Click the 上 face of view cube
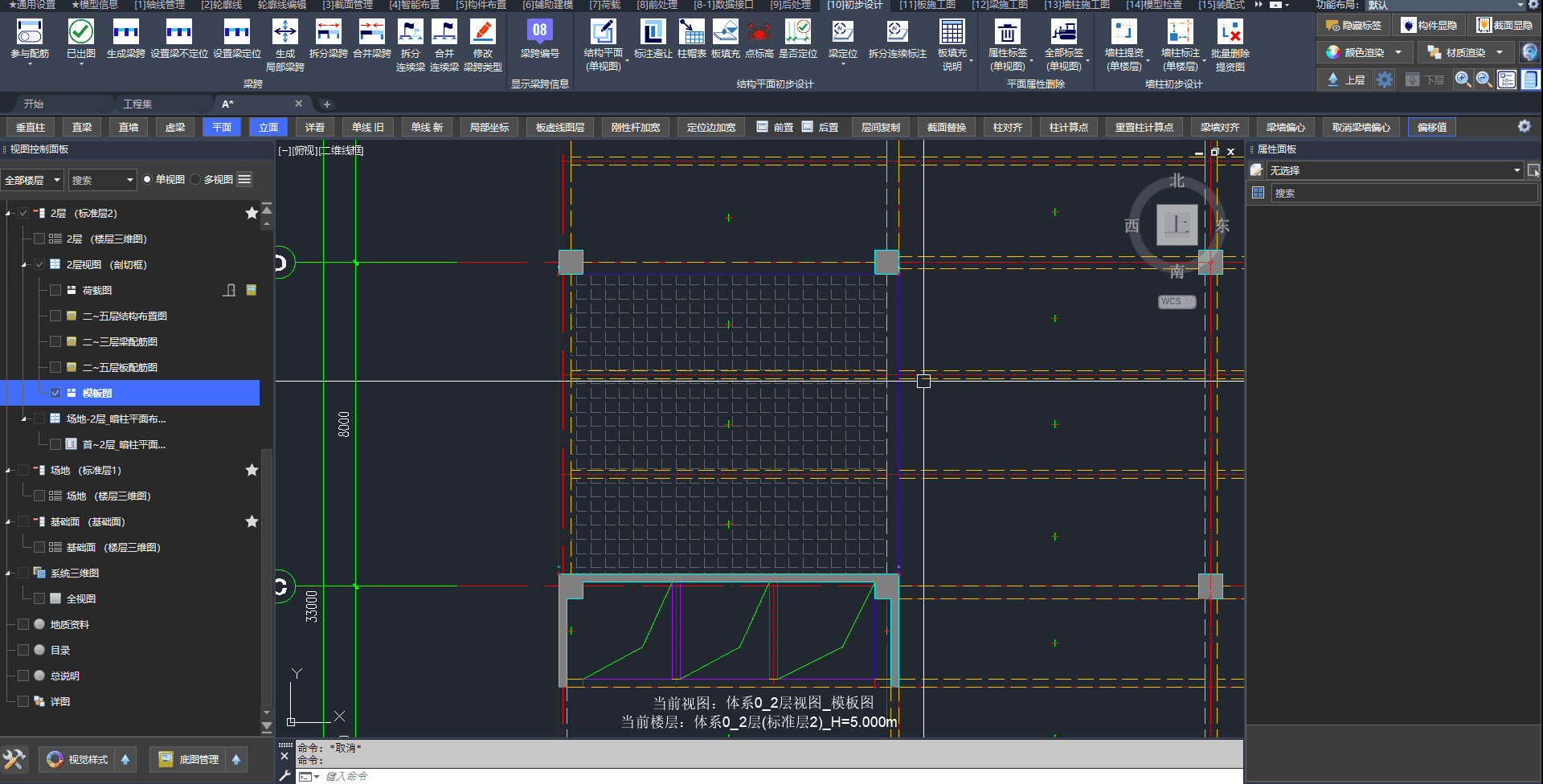1543x784 pixels. [1177, 225]
